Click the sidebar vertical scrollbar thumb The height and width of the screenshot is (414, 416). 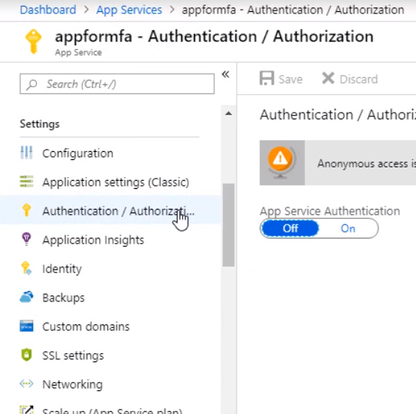[x=228, y=225]
